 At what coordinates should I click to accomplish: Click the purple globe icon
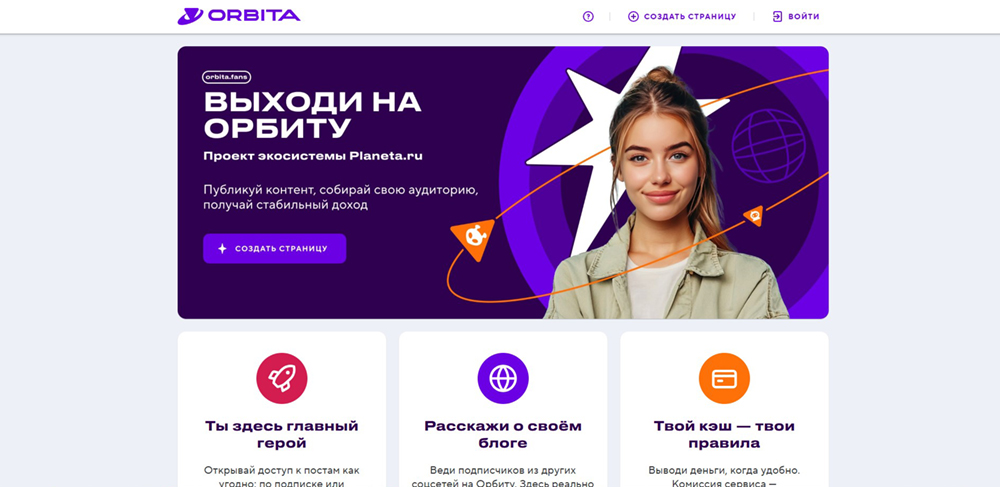tap(503, 379)
